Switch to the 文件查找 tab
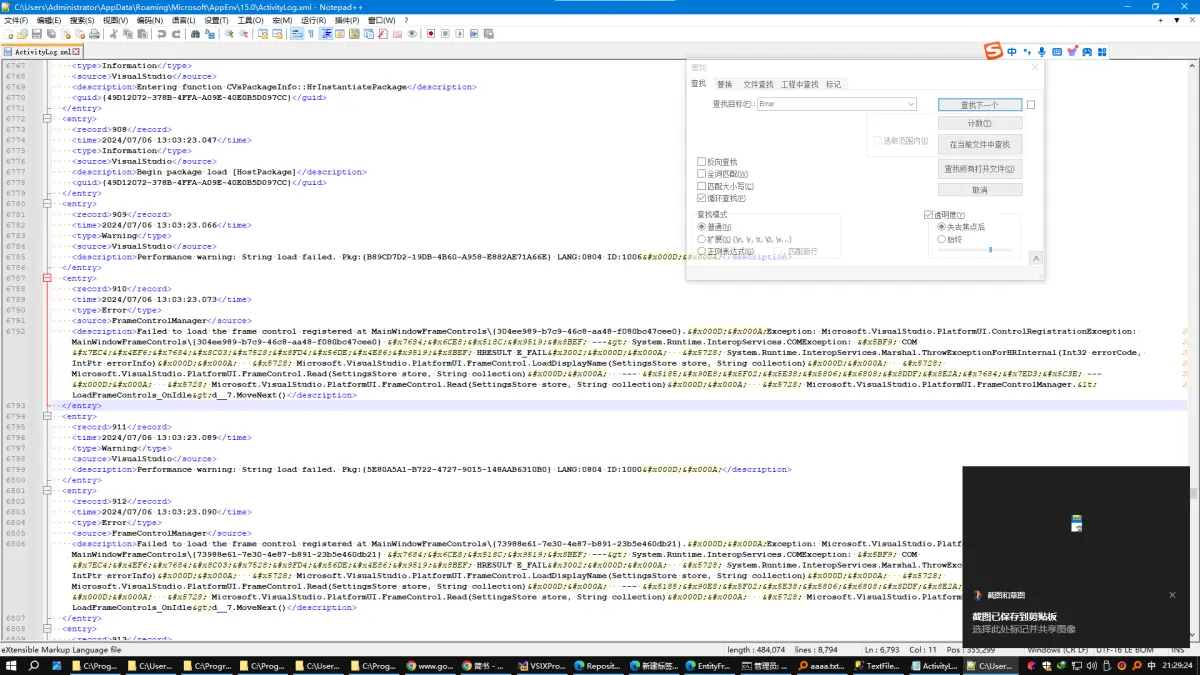The width and height of the screenshot is (1200, 675). 758,84
